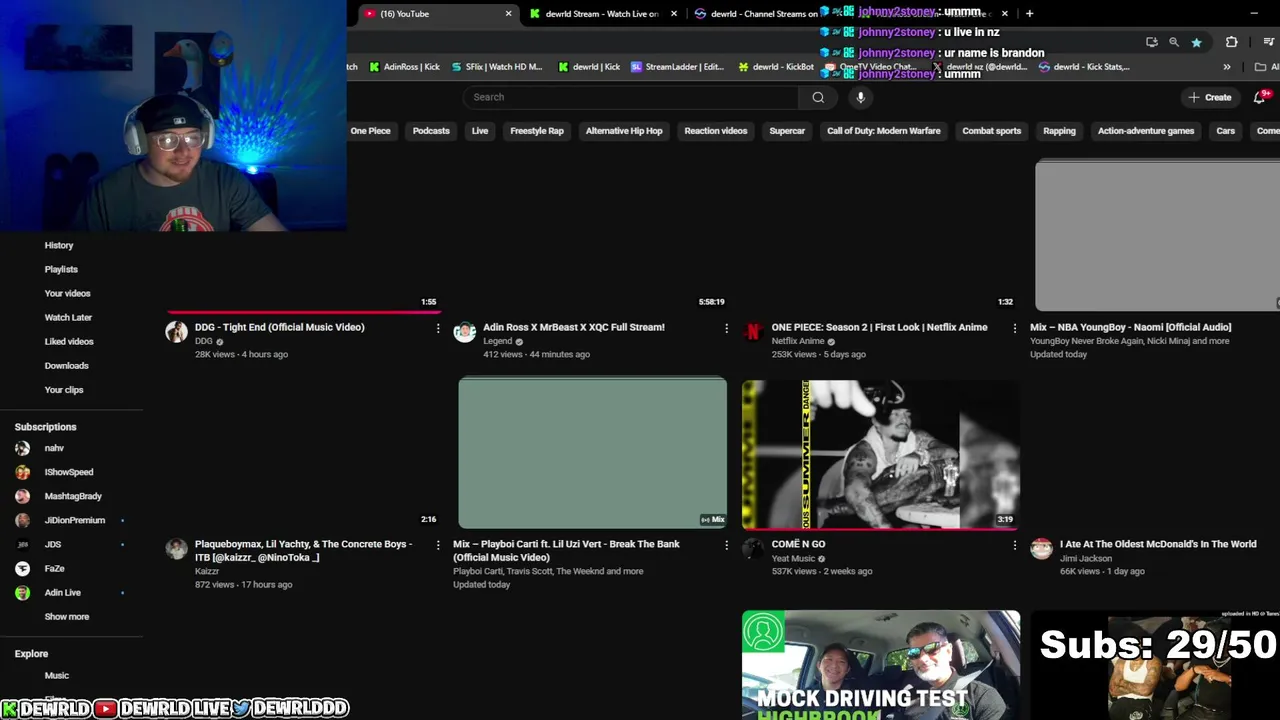Open the dewrld - Kick Stats bookmark
The image size is (1280, 720).
[1084, 67]
